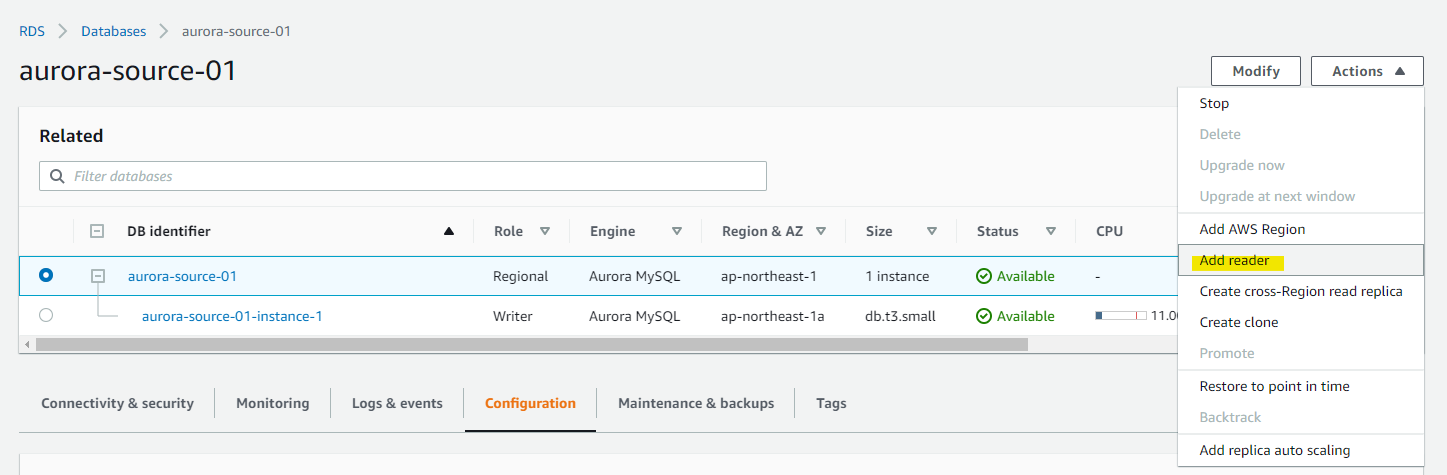Click the Region & AZ sort arrow

pyautogui.click(x=821, y=231)
